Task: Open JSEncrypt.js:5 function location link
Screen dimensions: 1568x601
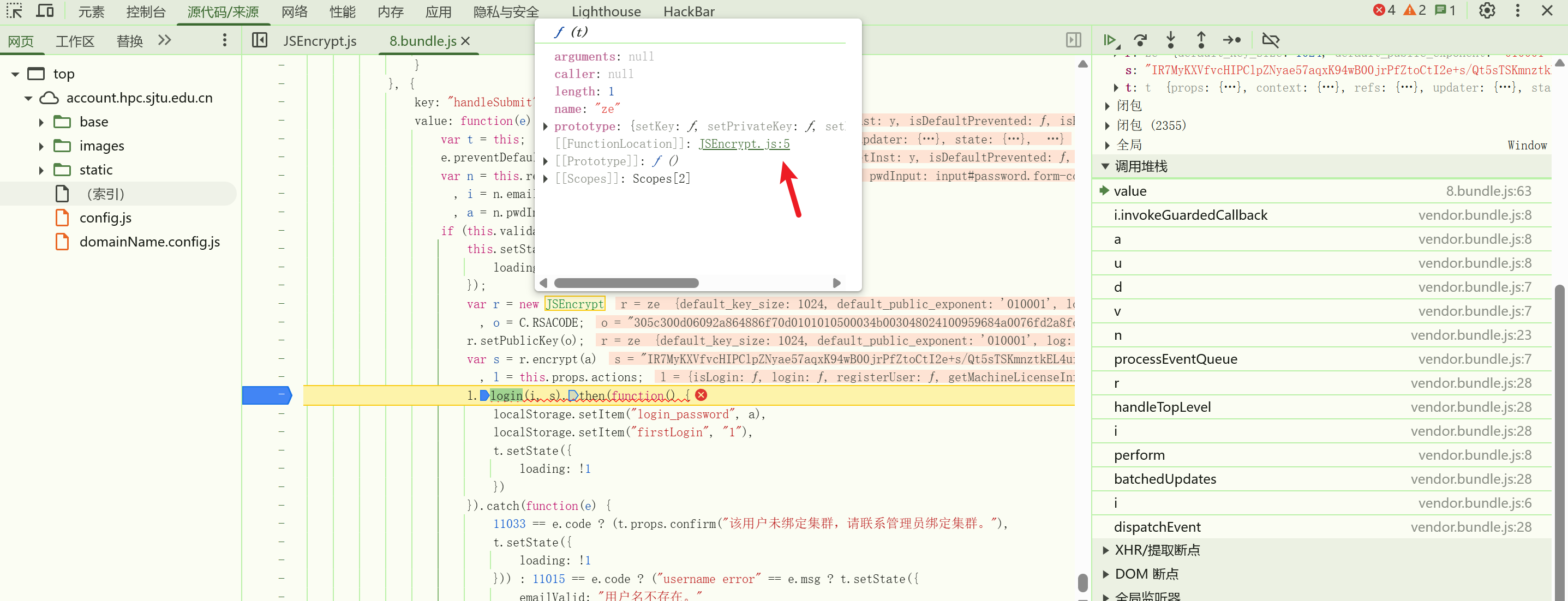Action: 744,143
